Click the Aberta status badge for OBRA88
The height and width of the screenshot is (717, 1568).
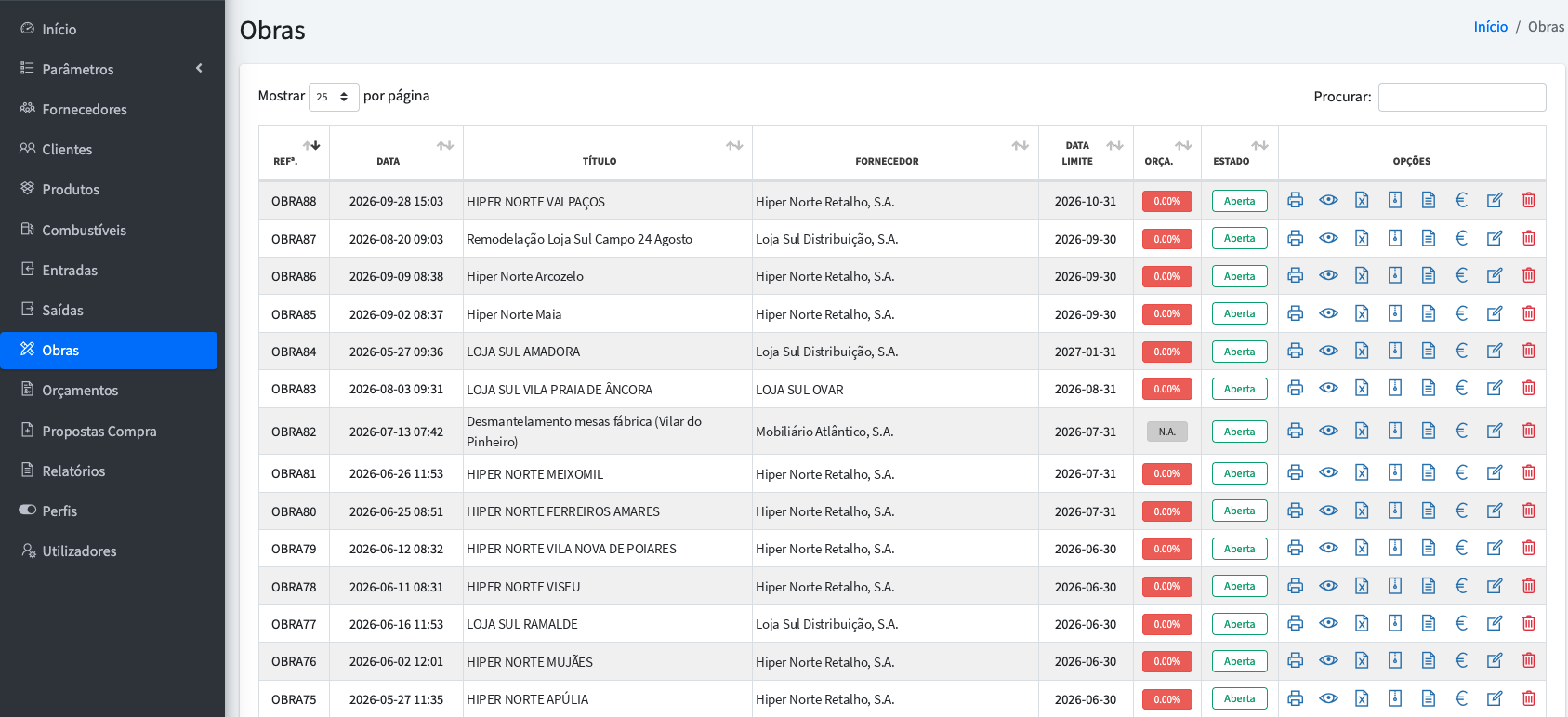point(1240,201)
